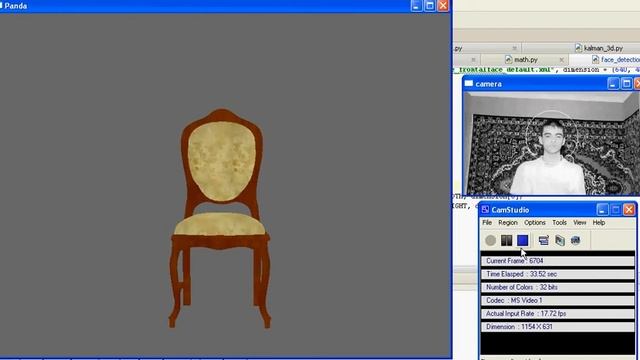The image size is (640, 360).
Task: Open the CamStudio File menu
Action: pyautogui.click(x=487, y=222)
